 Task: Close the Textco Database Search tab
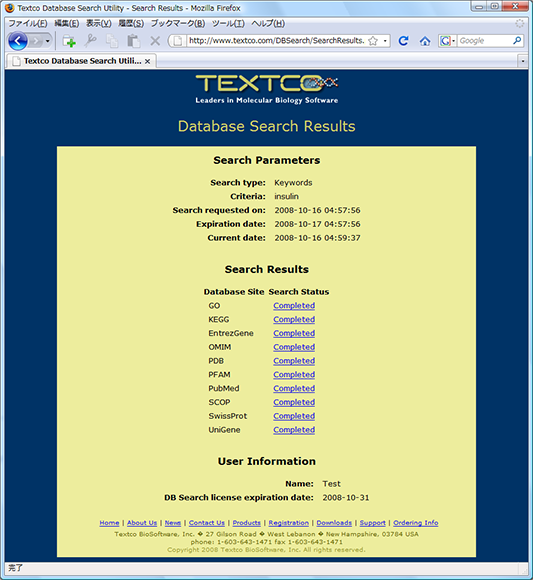147,61
